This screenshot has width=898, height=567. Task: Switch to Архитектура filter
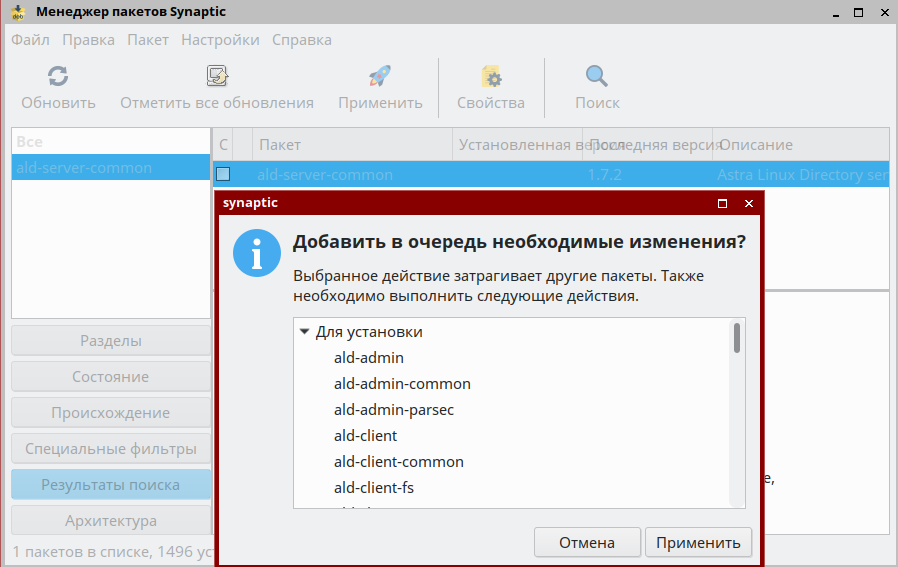click(x=111, y=521)
